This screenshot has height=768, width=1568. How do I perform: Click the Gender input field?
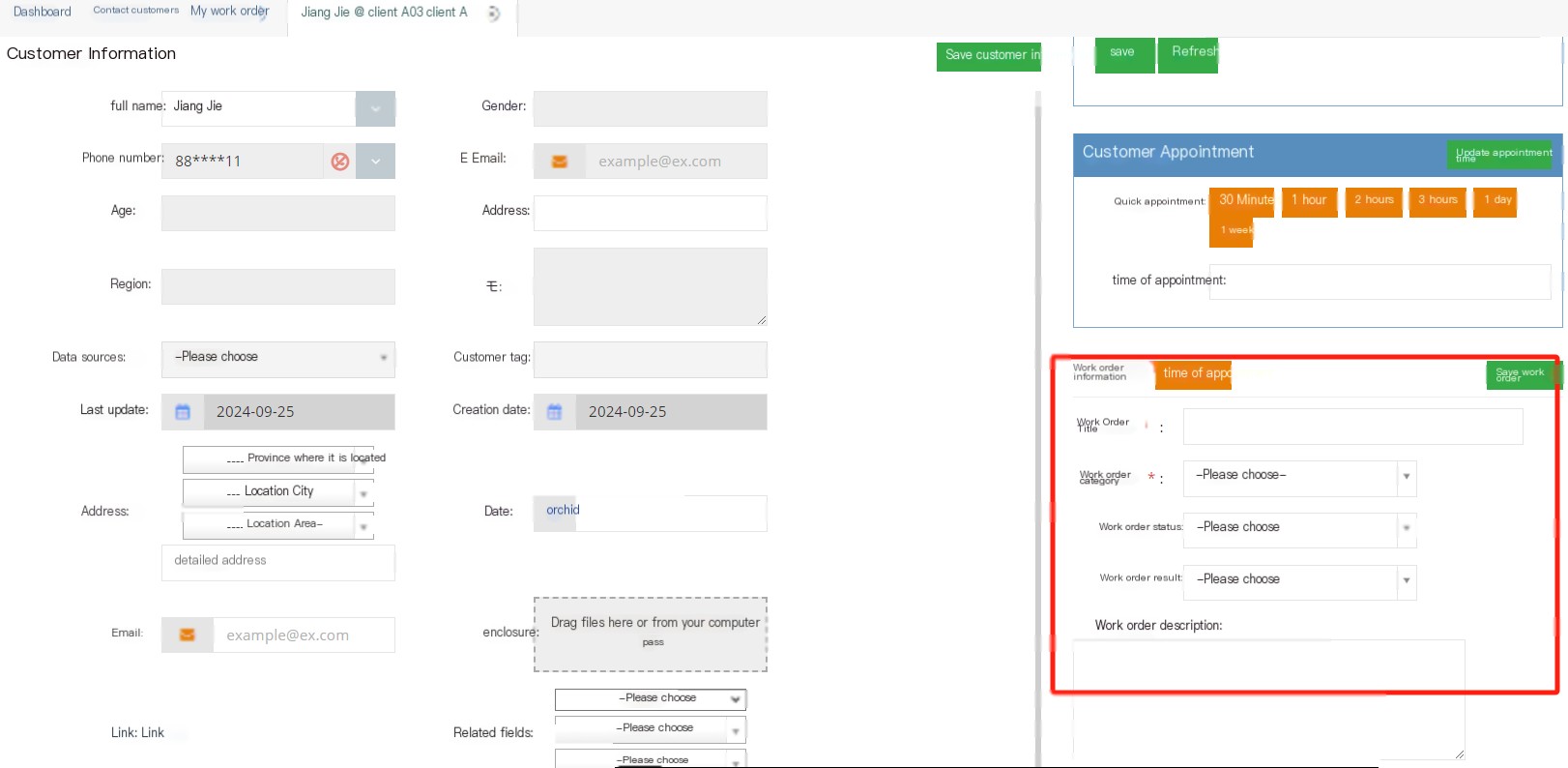(651, 108)
